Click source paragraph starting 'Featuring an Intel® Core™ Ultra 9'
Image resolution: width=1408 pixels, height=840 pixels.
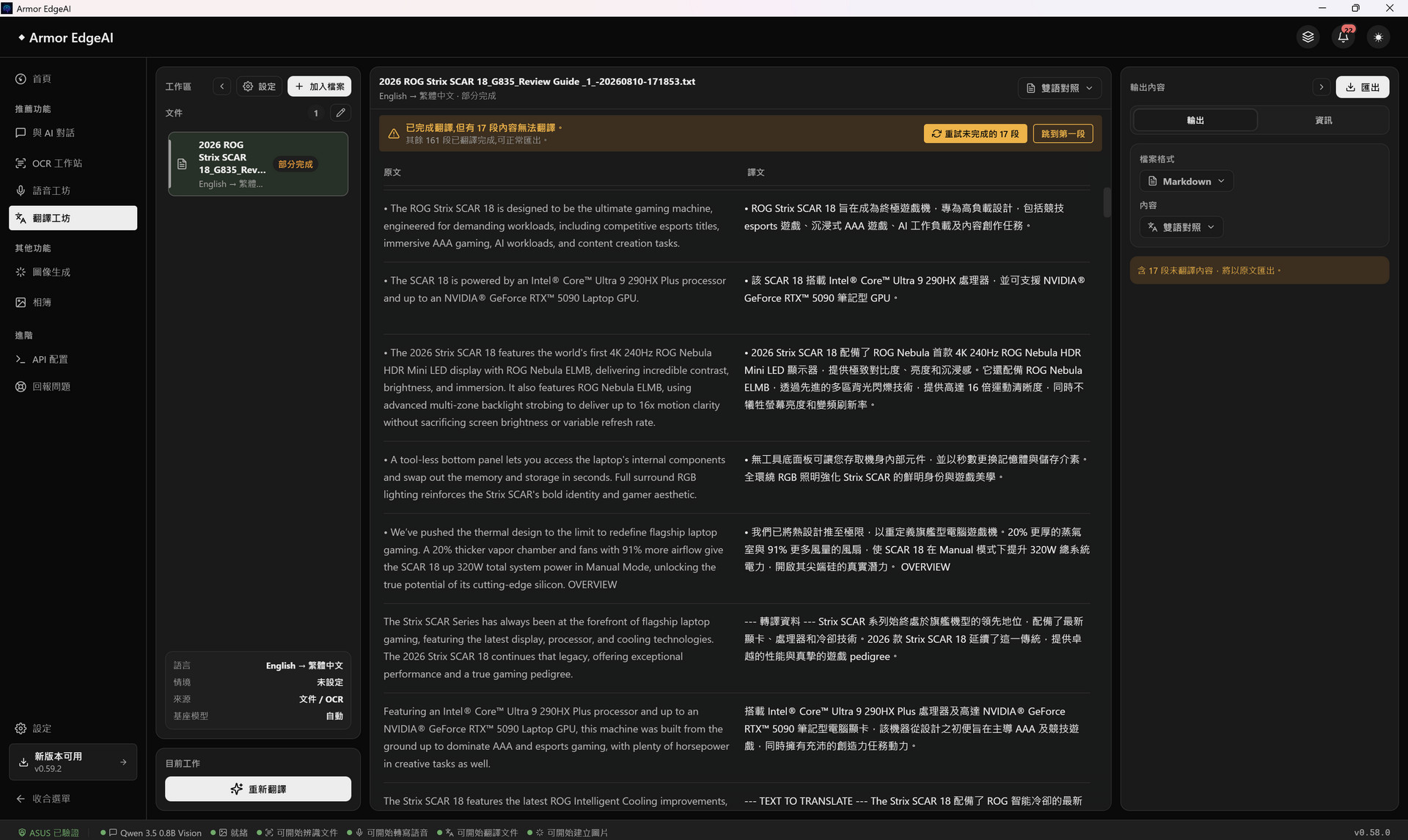coord(555,737)
